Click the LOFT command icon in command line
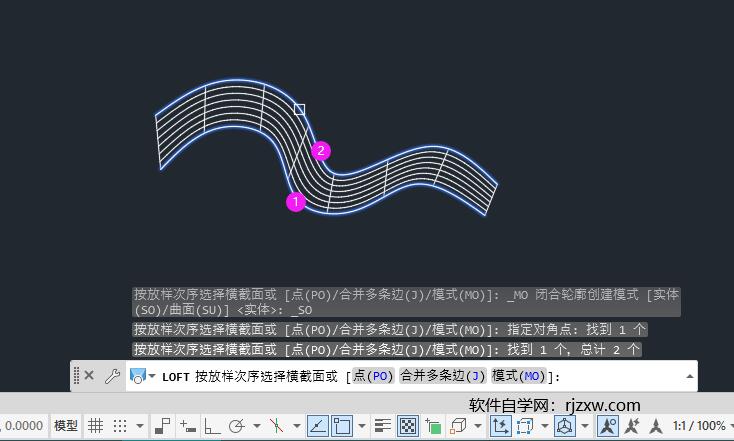The width and height of the screenshot is (734, 441). [137, 375]
